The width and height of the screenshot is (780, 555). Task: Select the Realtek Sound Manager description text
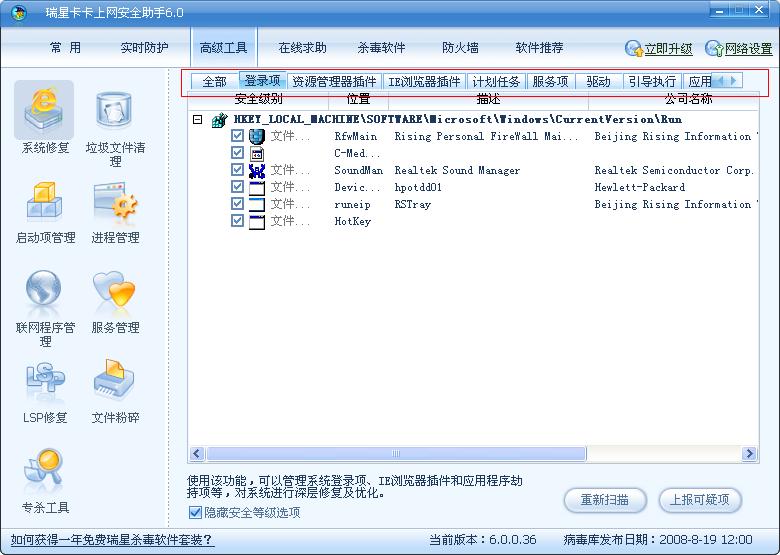point(457,171)
